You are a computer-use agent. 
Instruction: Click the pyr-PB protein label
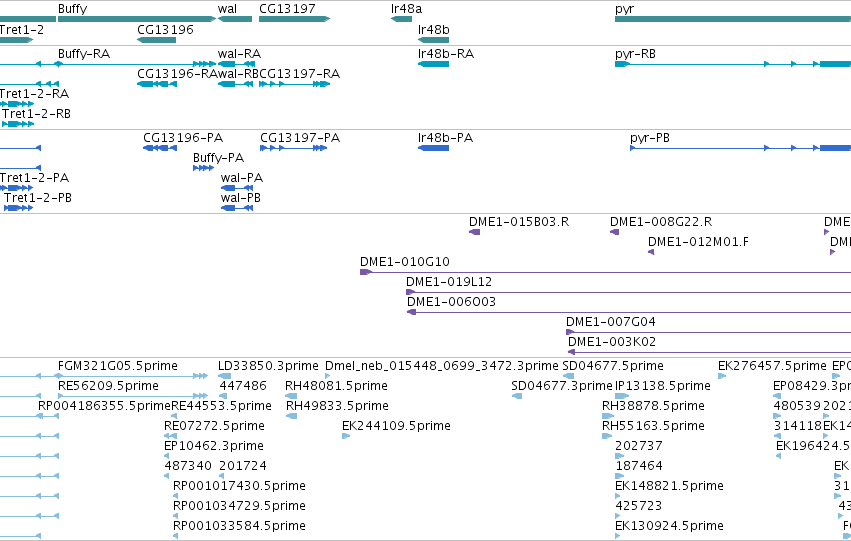coord(650,138)
